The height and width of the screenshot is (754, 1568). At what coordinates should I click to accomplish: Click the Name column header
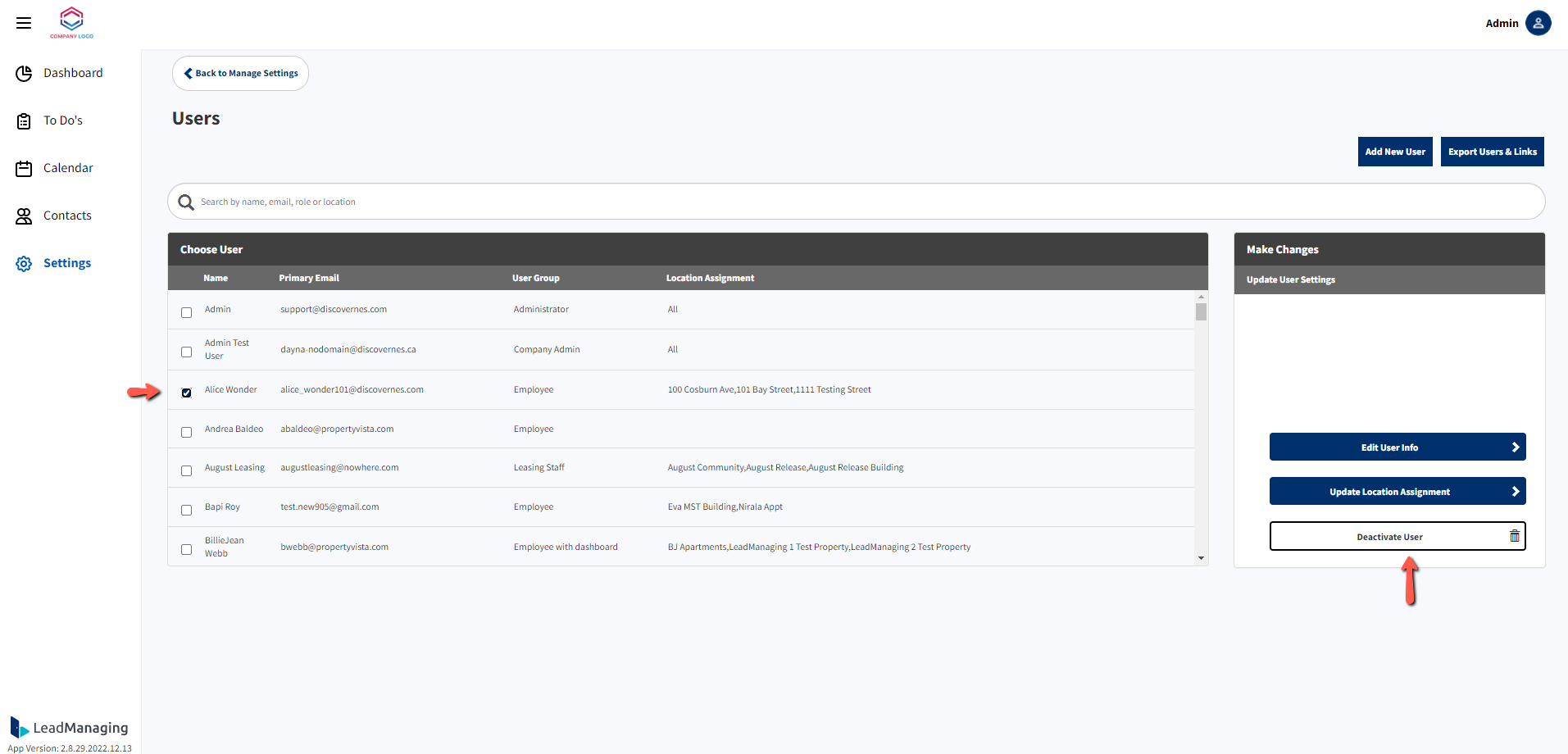click(216, 278)
